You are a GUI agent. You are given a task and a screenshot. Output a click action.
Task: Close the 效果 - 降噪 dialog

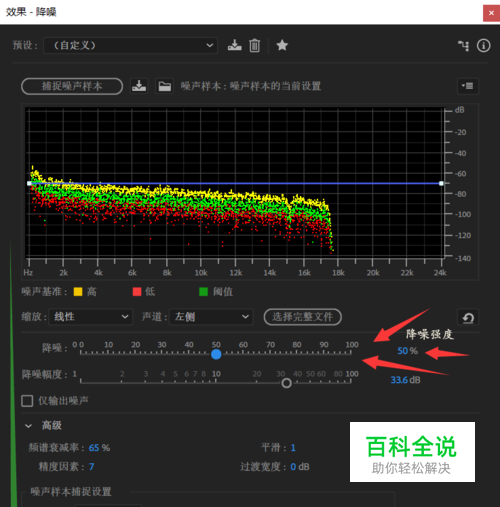point(491,13)
